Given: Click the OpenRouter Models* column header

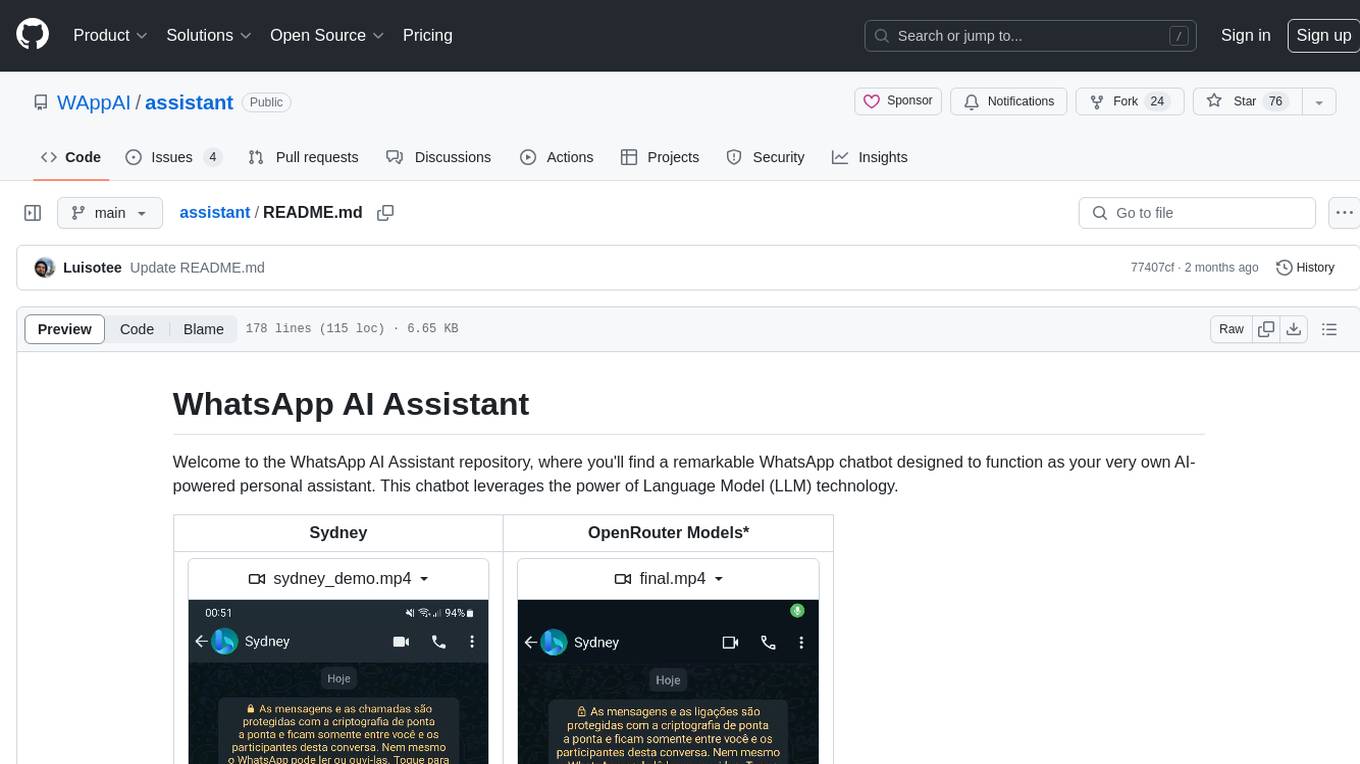Looking at the screenshot, I should coord(668,532).
